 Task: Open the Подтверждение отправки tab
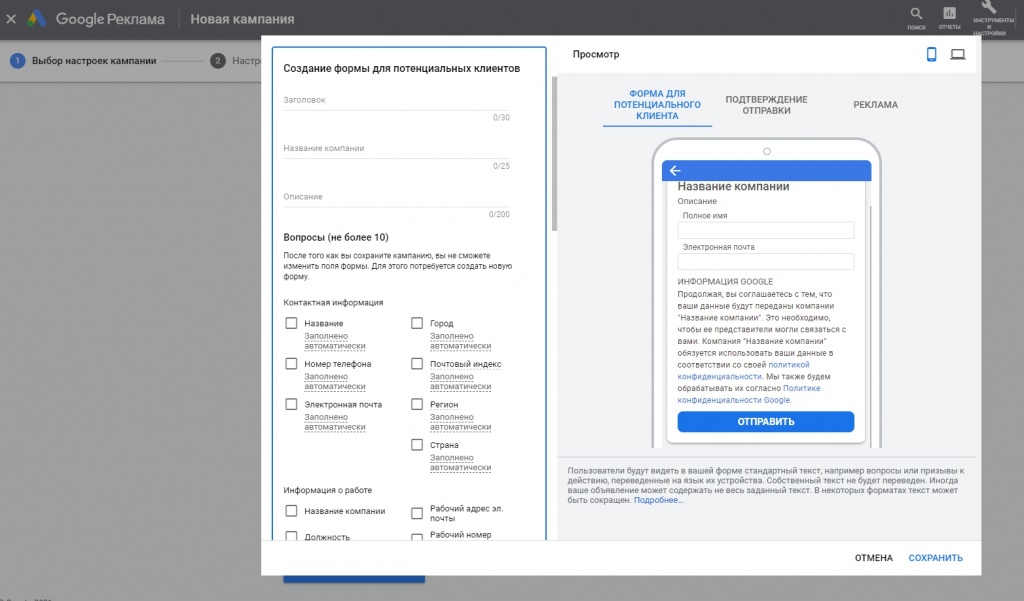tap(766, 105)
